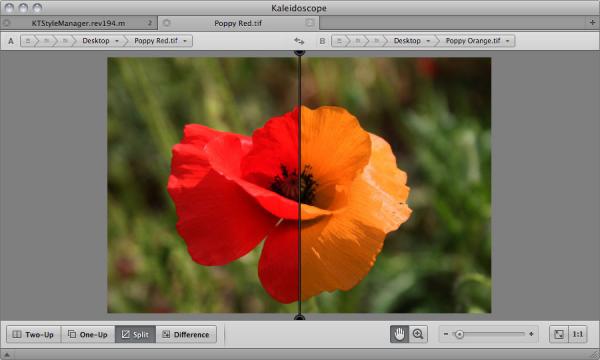Click the B side label

point(322,41)
